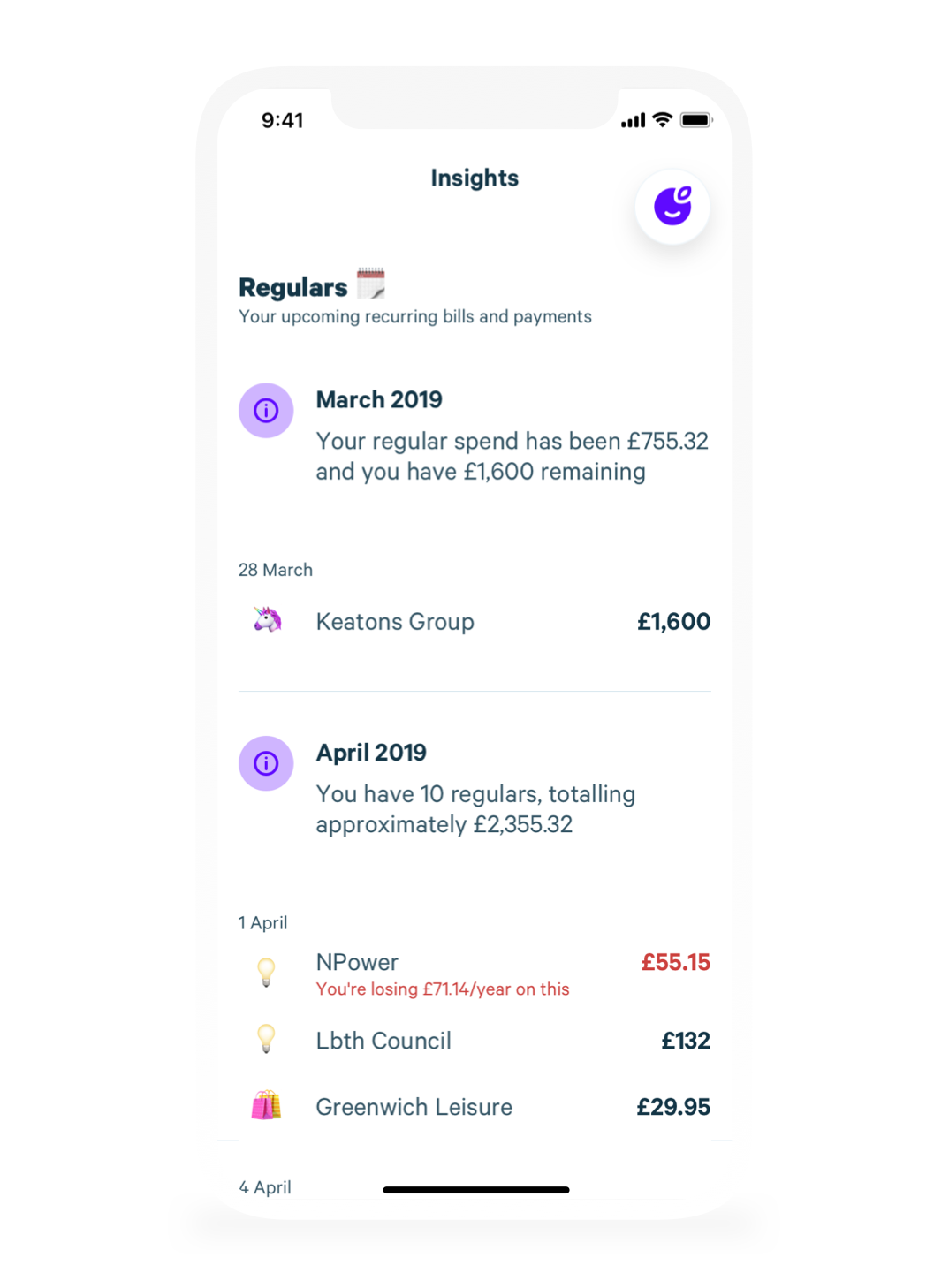Open the Keatons Group payment
The image size is (949, 1288).
click(474, 621)
